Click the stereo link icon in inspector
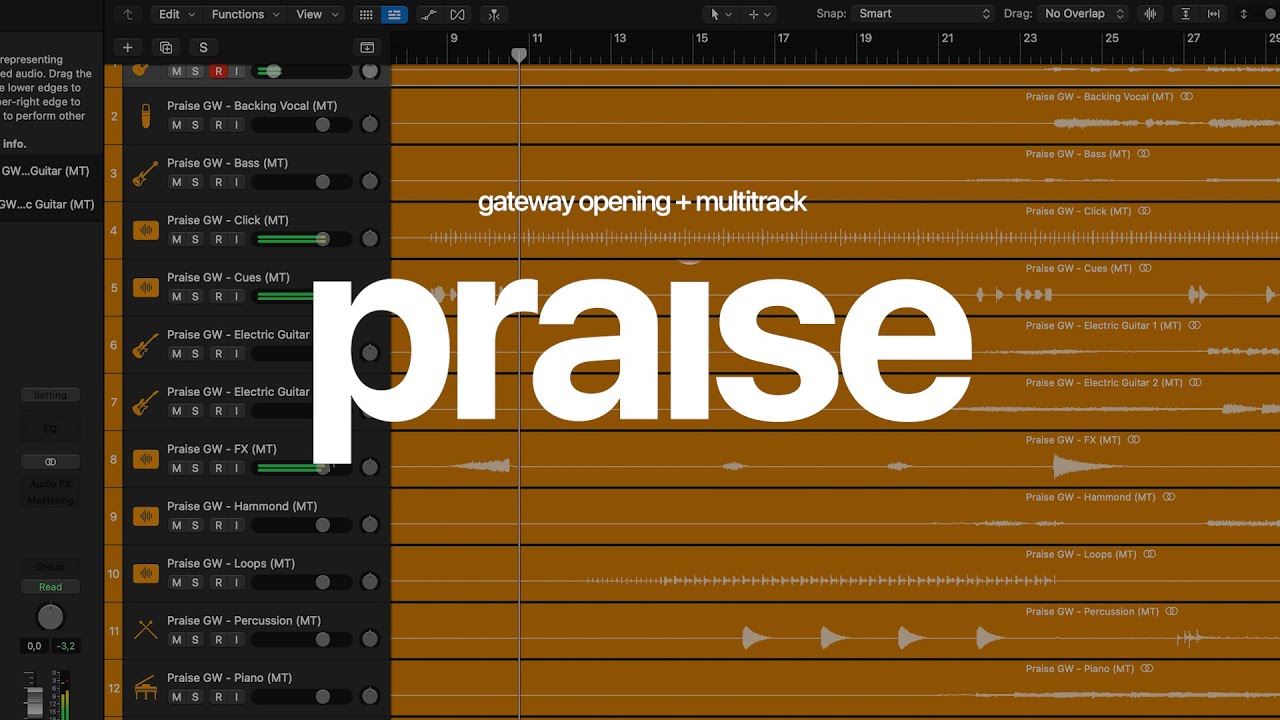This screenshot has height=720, width=1280. (x=50, y=462)
